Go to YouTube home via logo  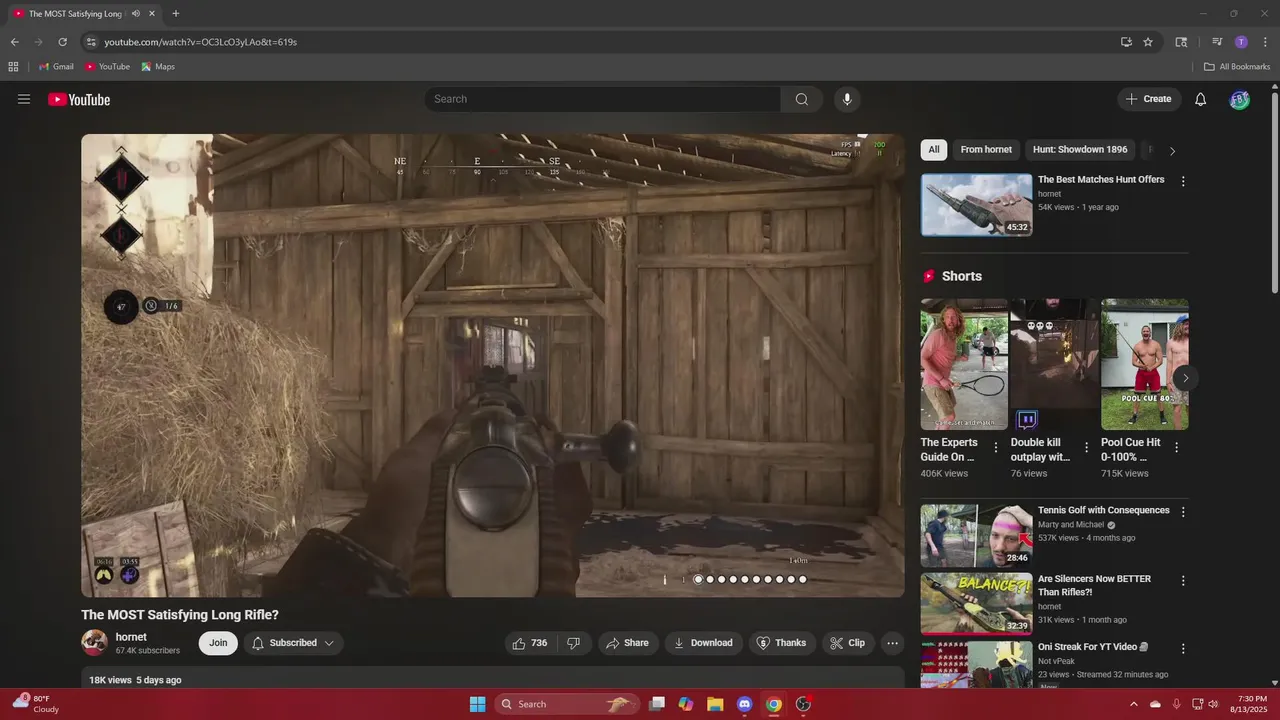coord(79,99)
